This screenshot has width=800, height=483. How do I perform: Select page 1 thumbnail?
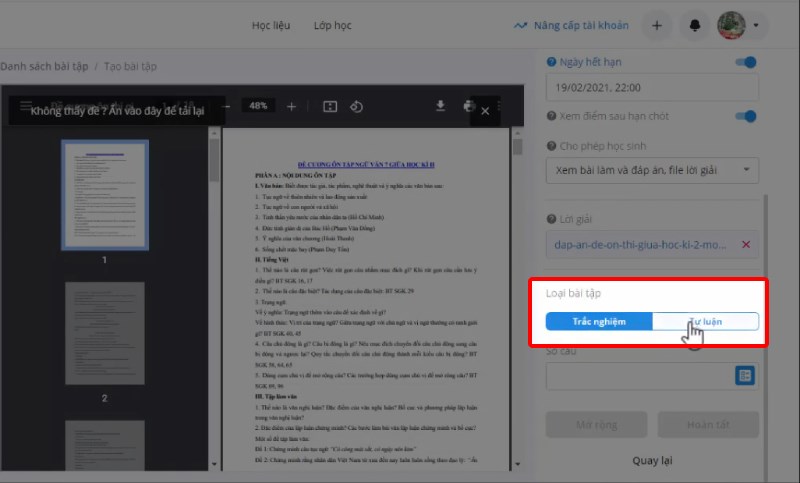(x=105, y=195)
